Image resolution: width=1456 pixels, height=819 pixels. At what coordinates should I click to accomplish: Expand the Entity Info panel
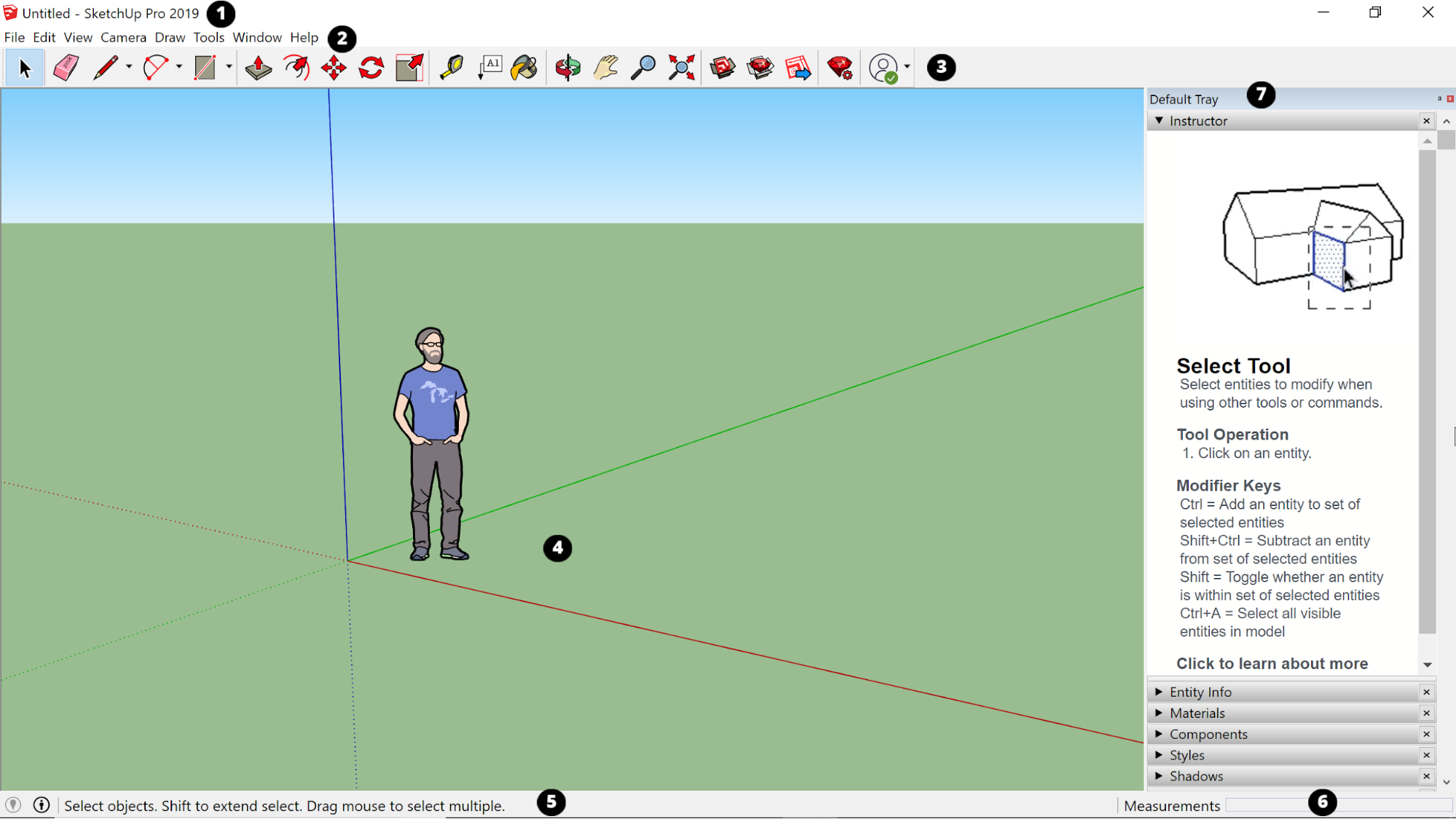click(x=1159, y=691)
